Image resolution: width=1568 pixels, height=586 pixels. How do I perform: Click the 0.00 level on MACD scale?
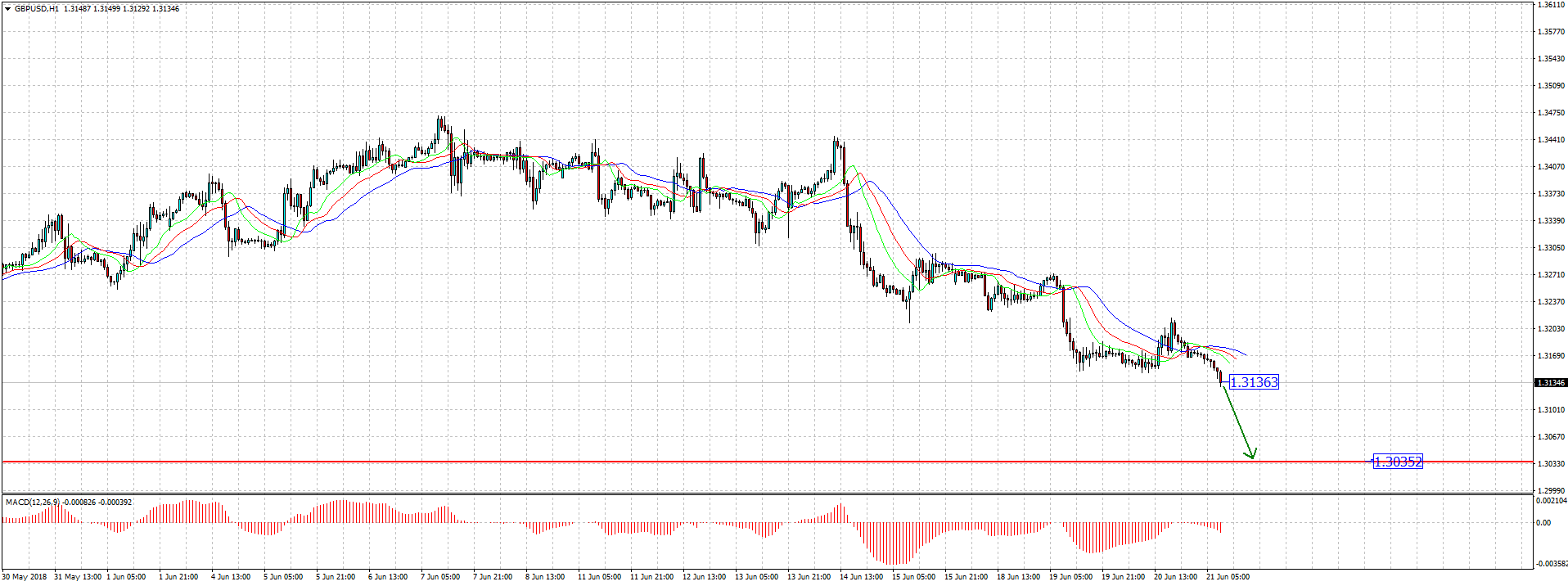1543,523
